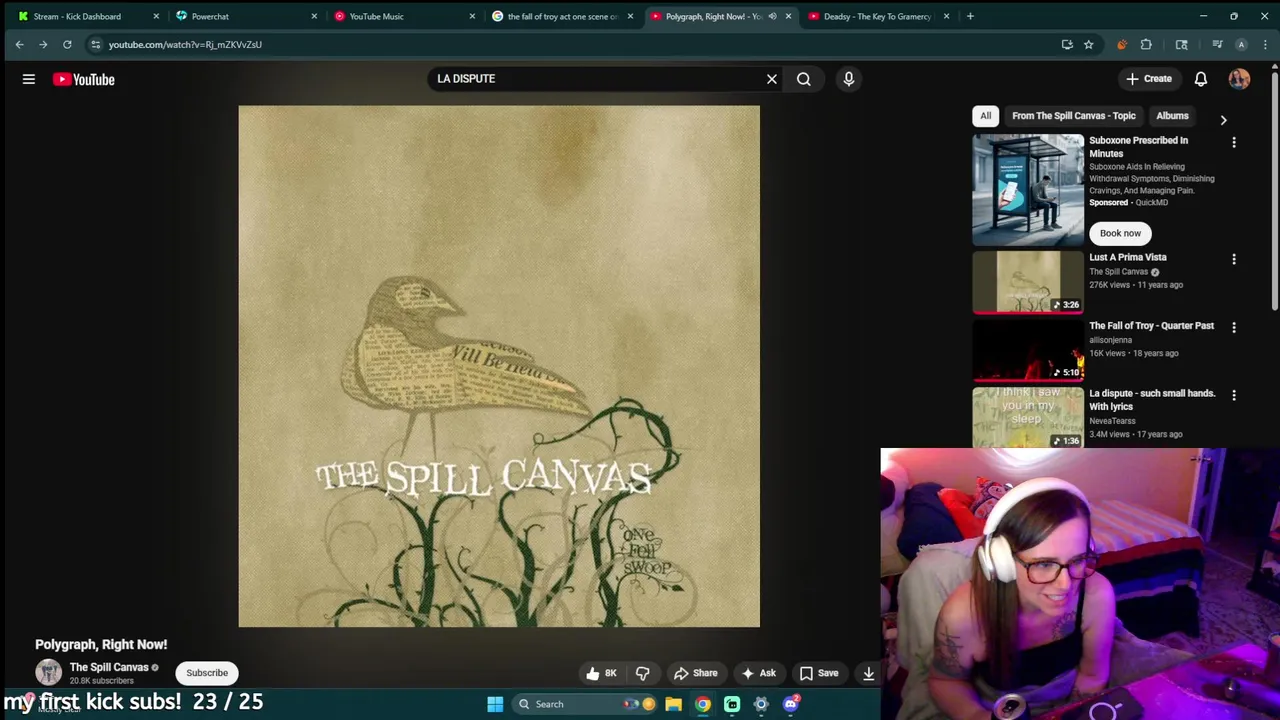1280x720 pixels.
Task: Open YouTube notifications bell
Action: tap(1201, 79)
